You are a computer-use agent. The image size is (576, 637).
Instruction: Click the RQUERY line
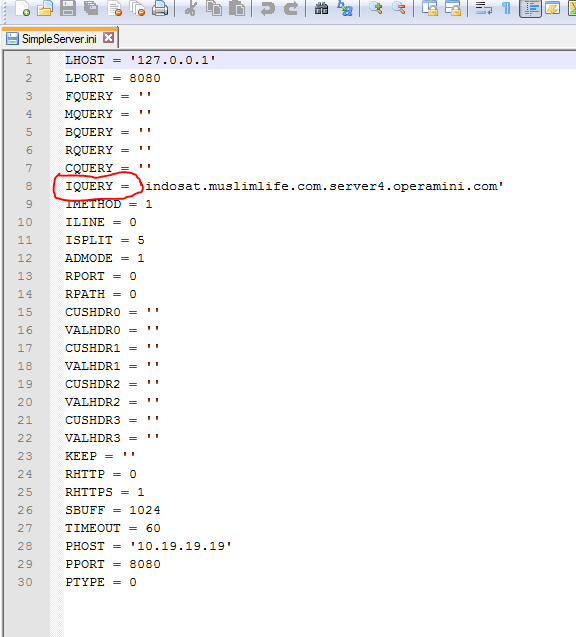click(x=108, y=150)
